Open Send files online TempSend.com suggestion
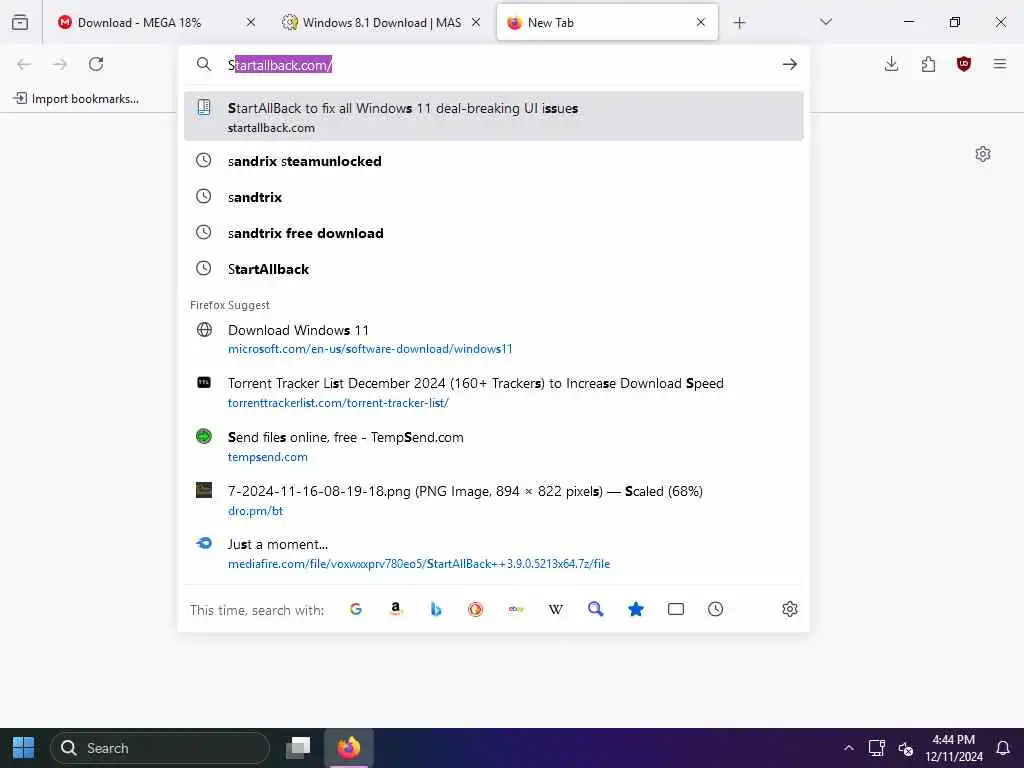The image size is (1024, 768). click(494, 447)
